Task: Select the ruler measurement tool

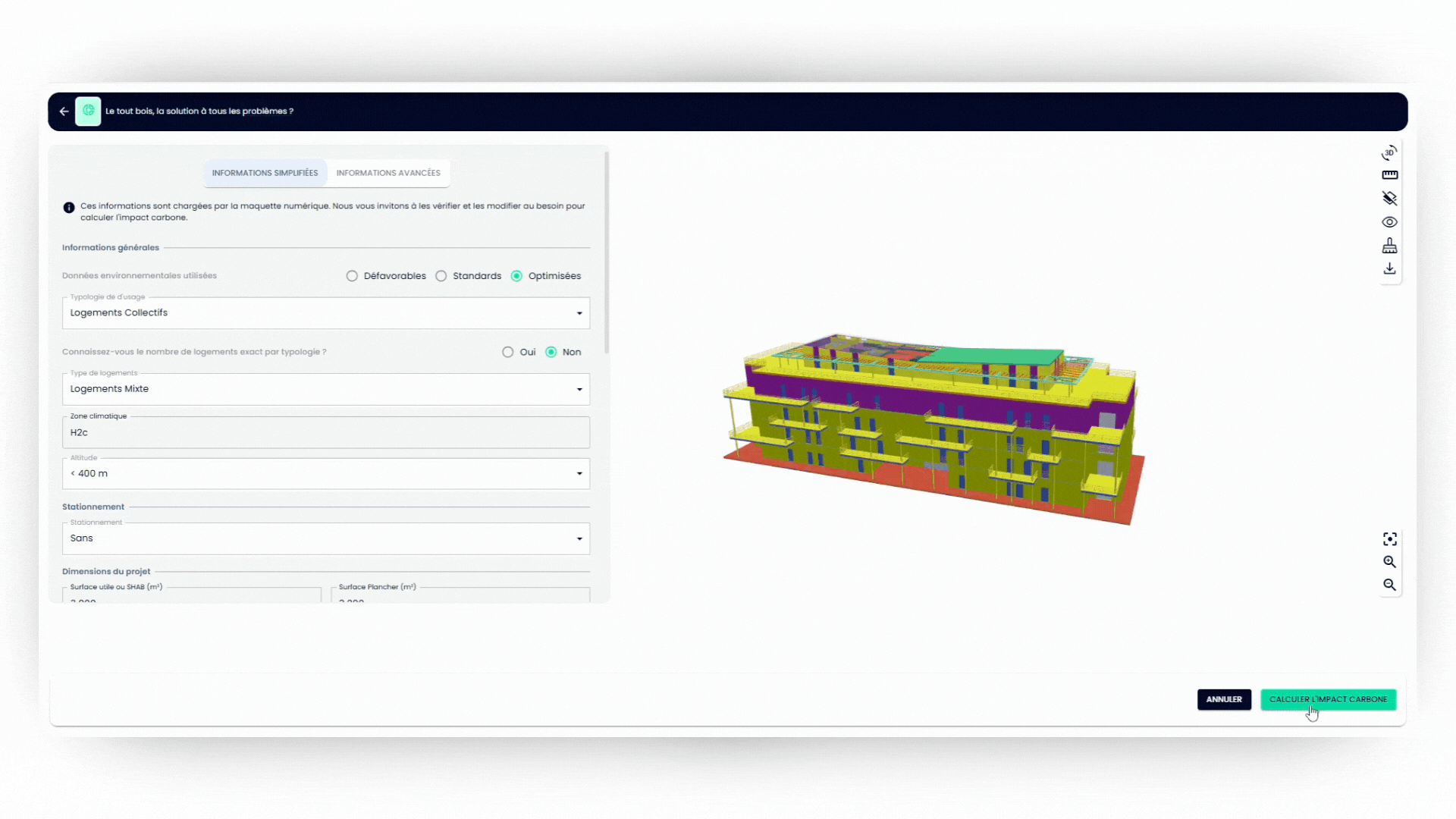Action: pos(1389,175)
